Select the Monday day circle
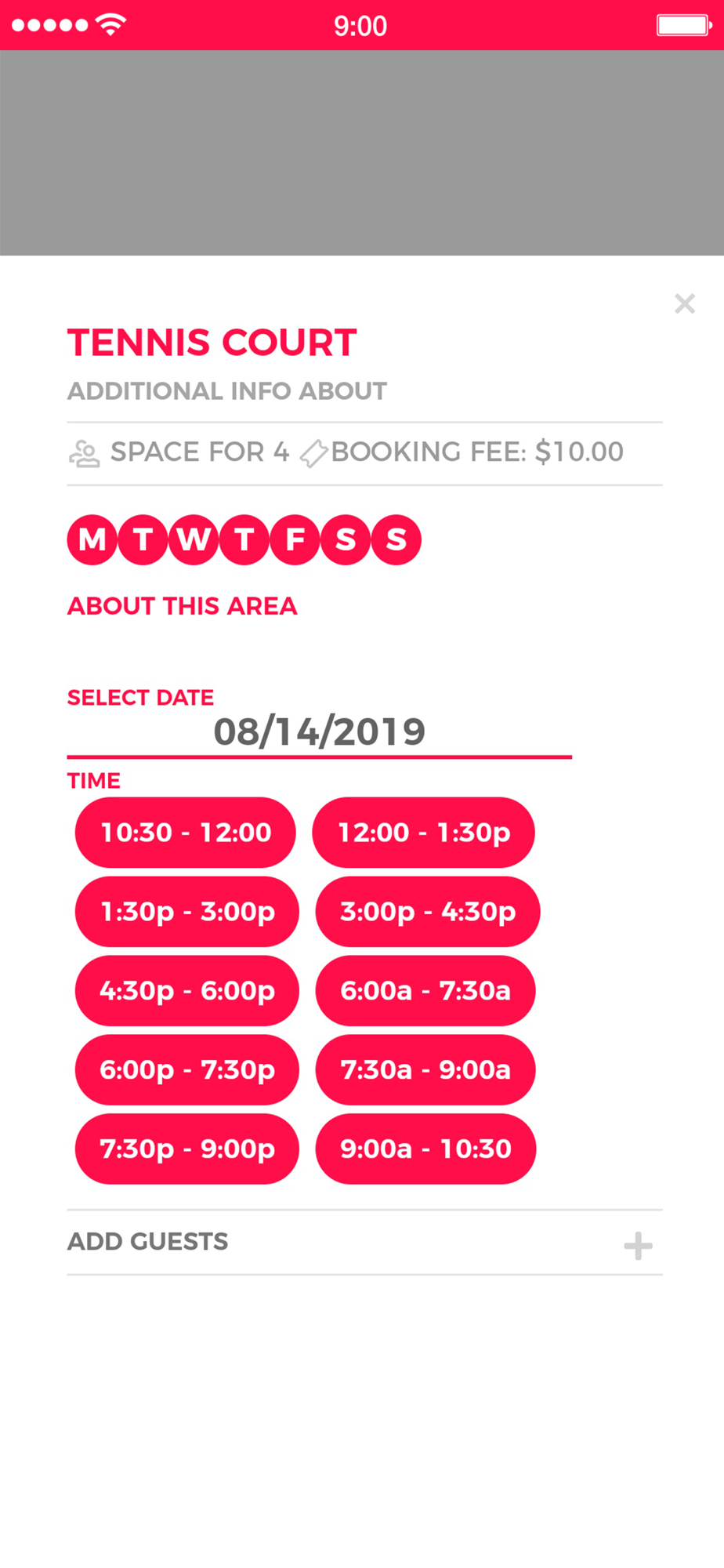 92,539
